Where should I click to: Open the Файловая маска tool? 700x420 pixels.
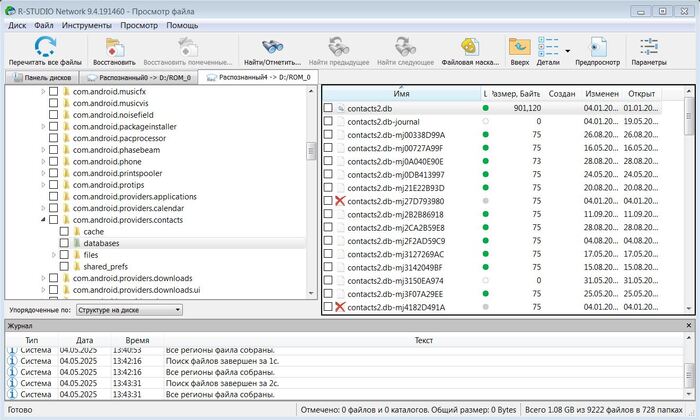pos(470,47)
